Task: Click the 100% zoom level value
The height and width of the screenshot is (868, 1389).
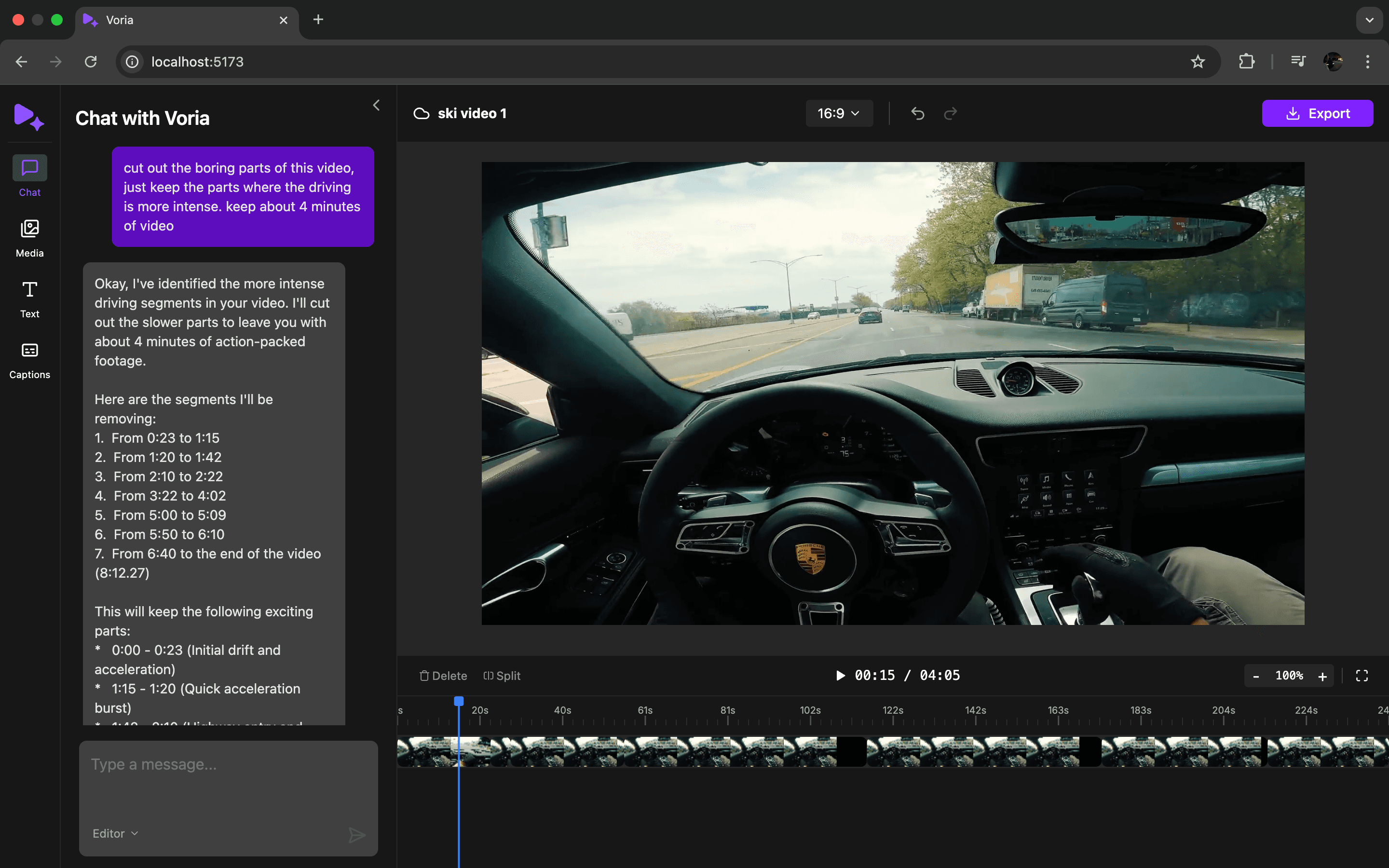Action: pos(1289,676)
